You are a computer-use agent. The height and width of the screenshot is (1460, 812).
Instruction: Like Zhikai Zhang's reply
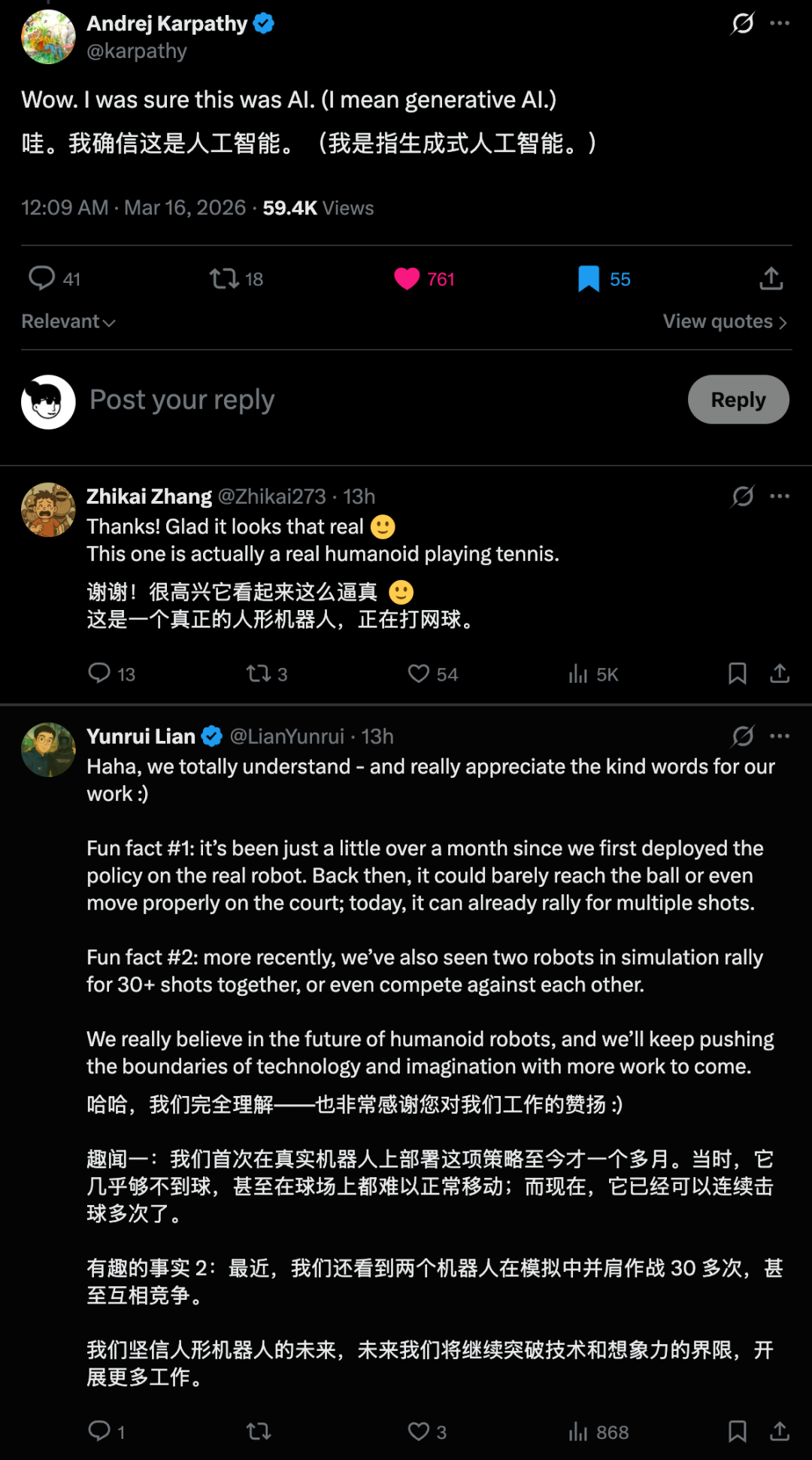419,674
